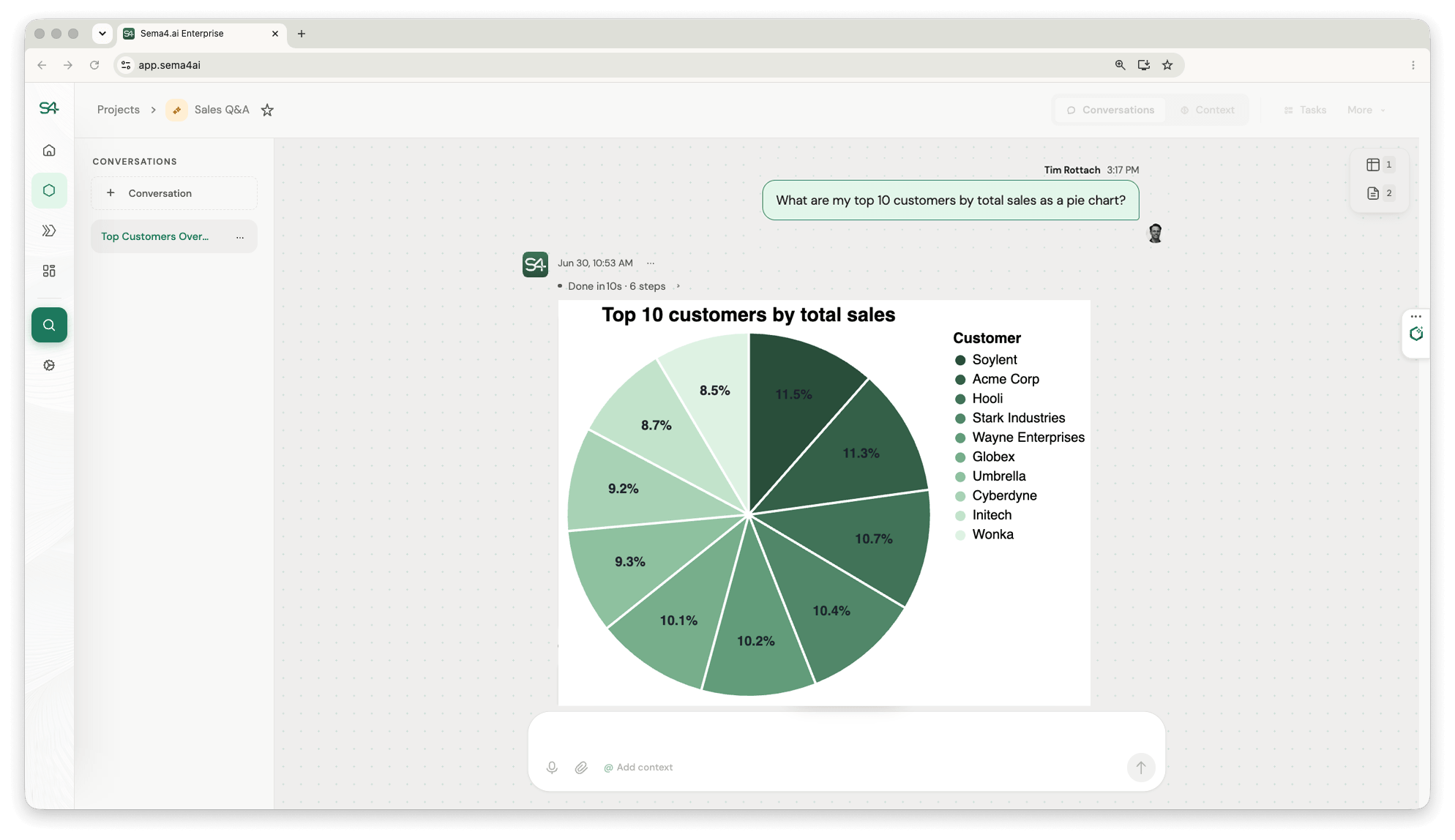Toggle Wayne Enterprises in chart legend
The width and height of the screenshot is (1455, 840).
click(1020, 438)
